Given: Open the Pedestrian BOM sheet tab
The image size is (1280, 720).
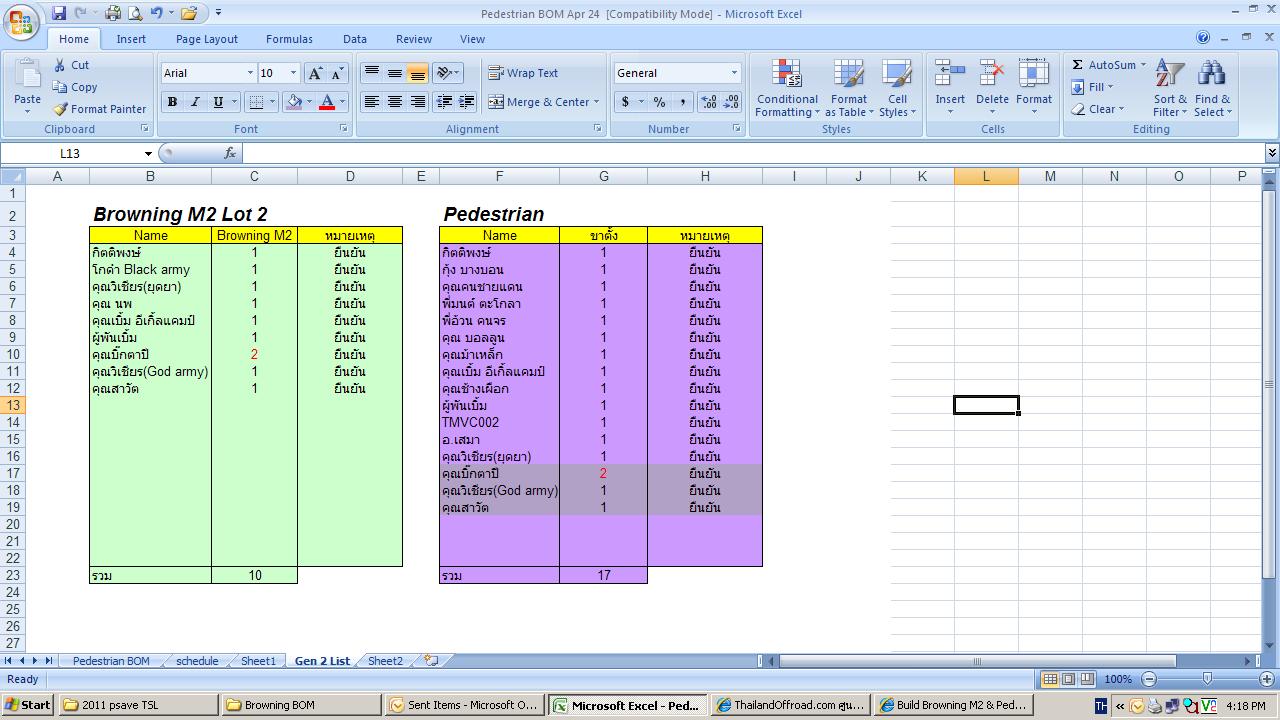Looking at the screenshot, I should pyautogui.click(x=111, y=661).
